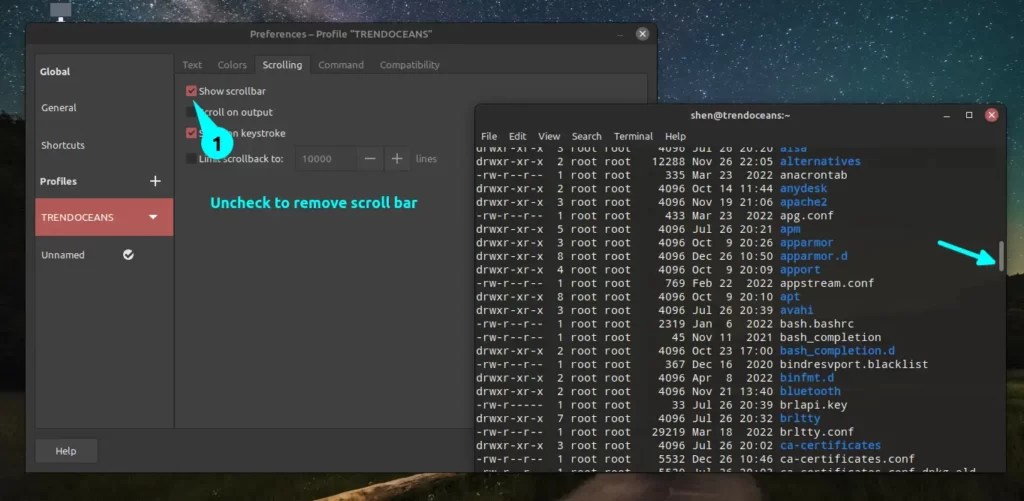The width and height of the screenshot is (1024, 501).
Task: Open the terminal View menu
Action: pyautogui.click(x=549, y=137)
